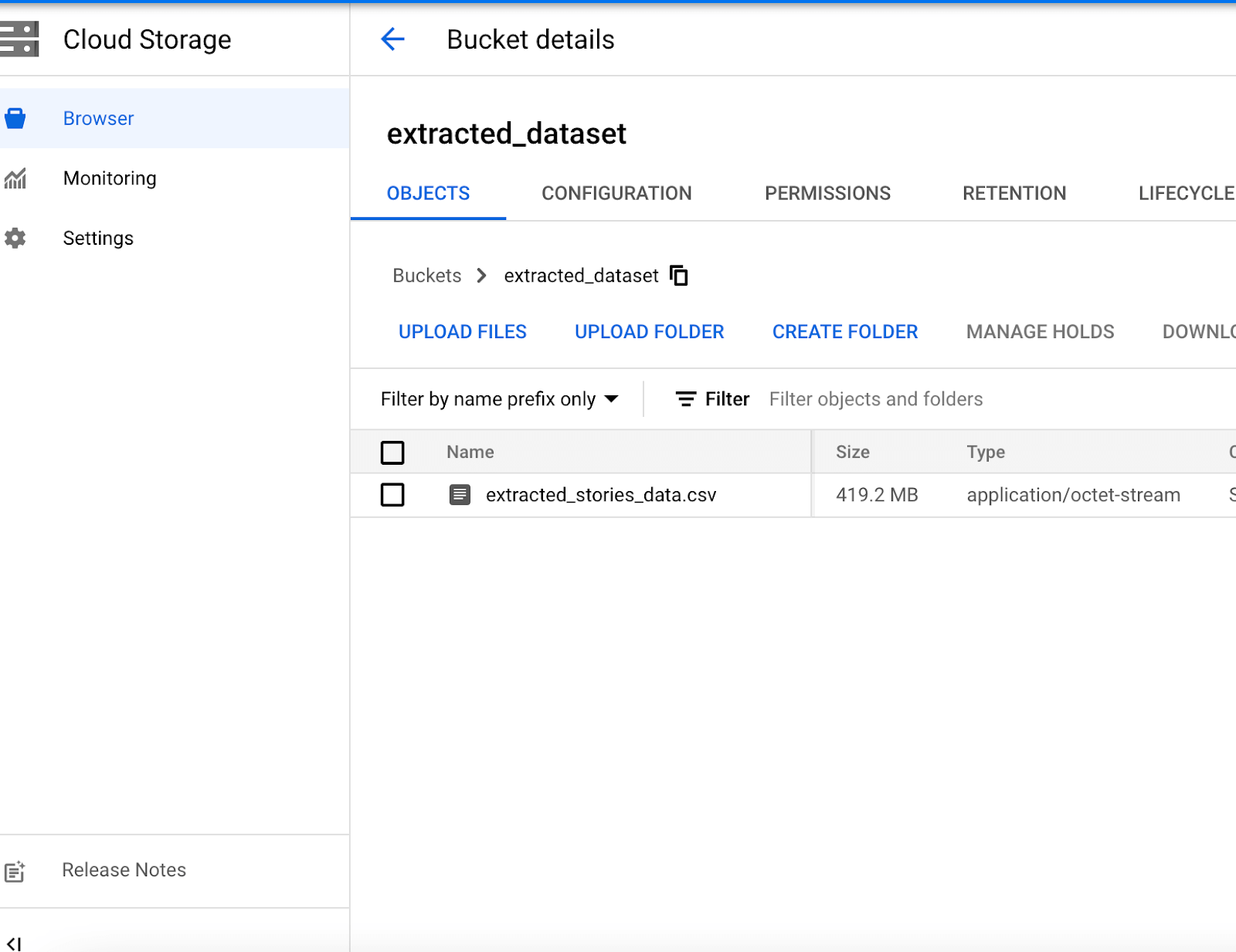Go back using the blue arrow
Screen dimensions: 1236x952
click(392, 39)
